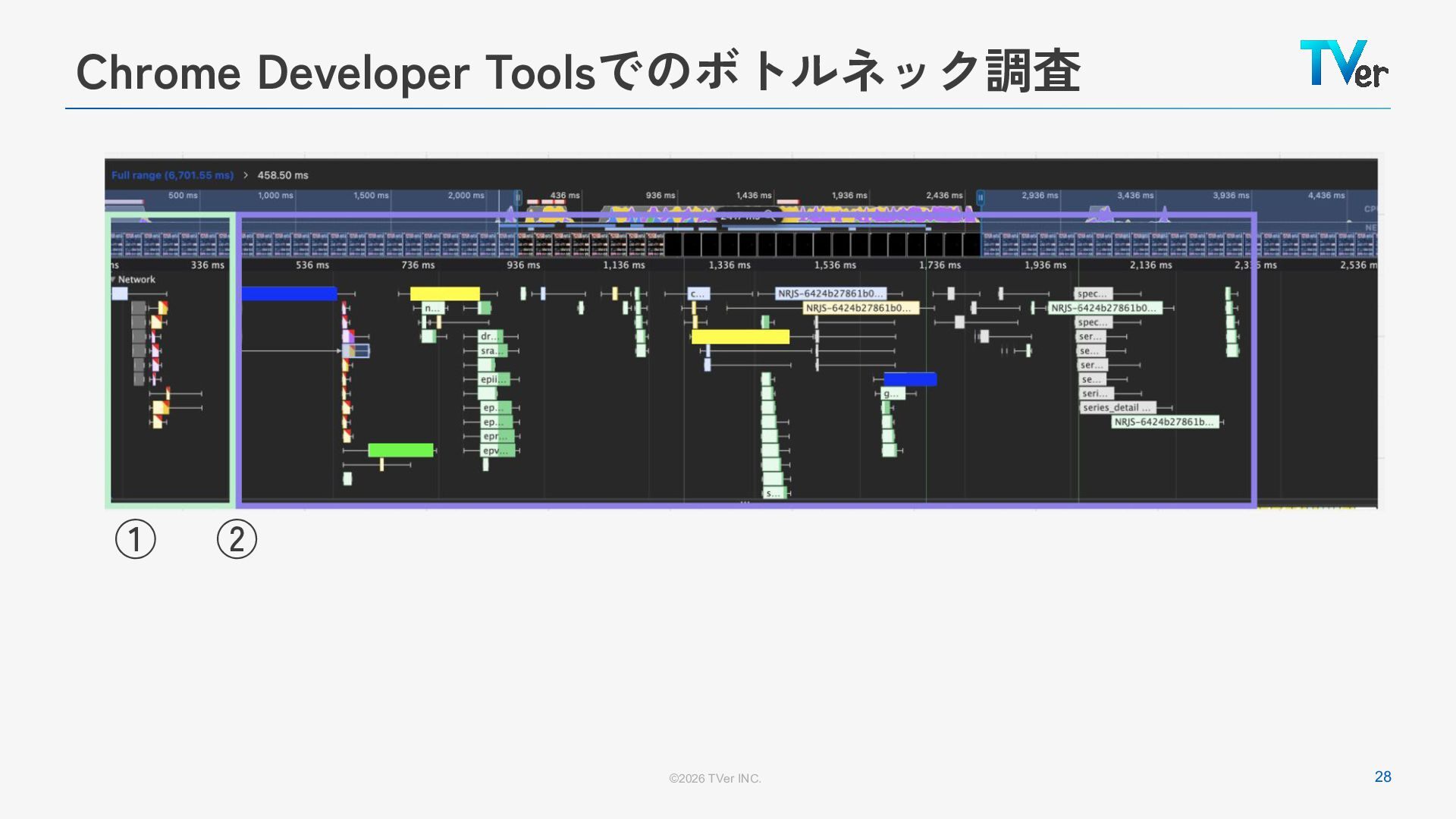This screenshot has height=819, width=1456.
Task: Go back to Full range breadcrumb
Action: 172,175
